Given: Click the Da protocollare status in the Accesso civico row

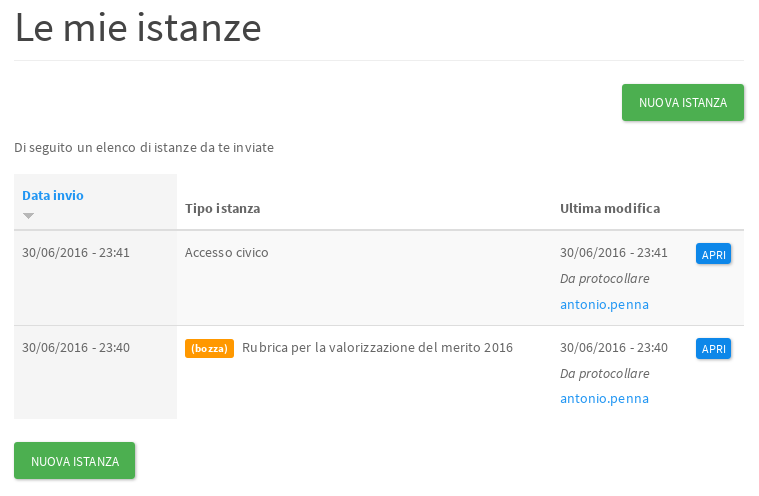Looking at the screenshot, I should click(604, 278).
